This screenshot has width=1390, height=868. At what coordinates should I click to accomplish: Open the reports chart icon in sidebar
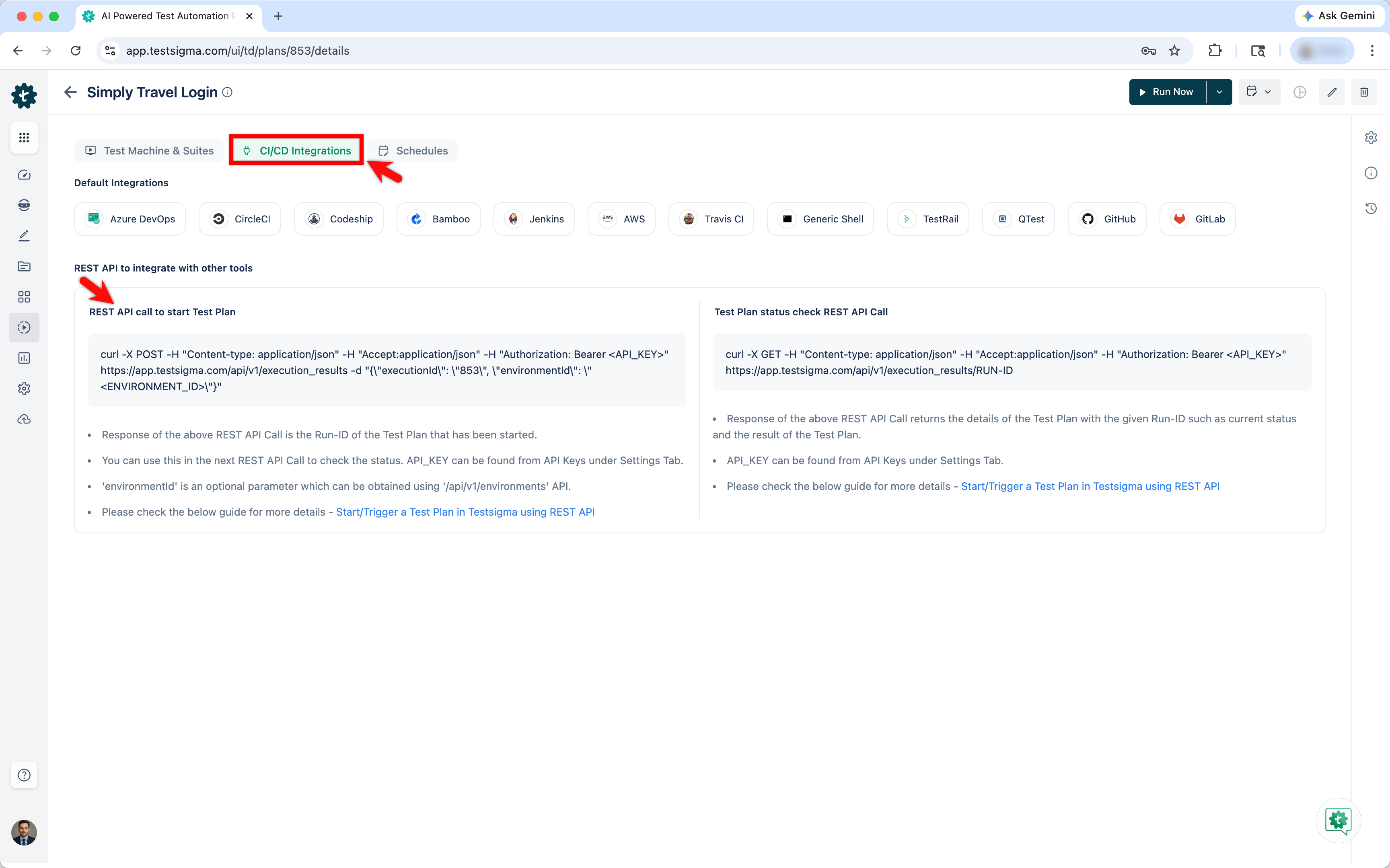(x=24, y=358)
